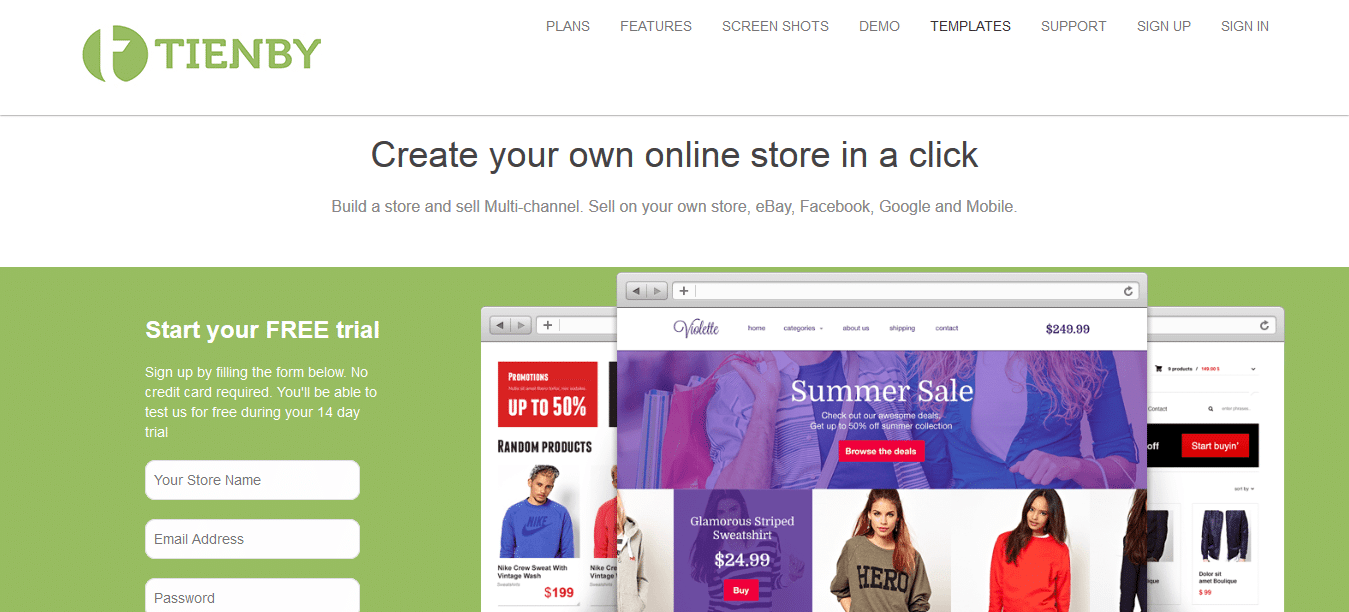Click the Violette store logo
The height and width of the screenshot is (612, 1349).
[696, 328]
